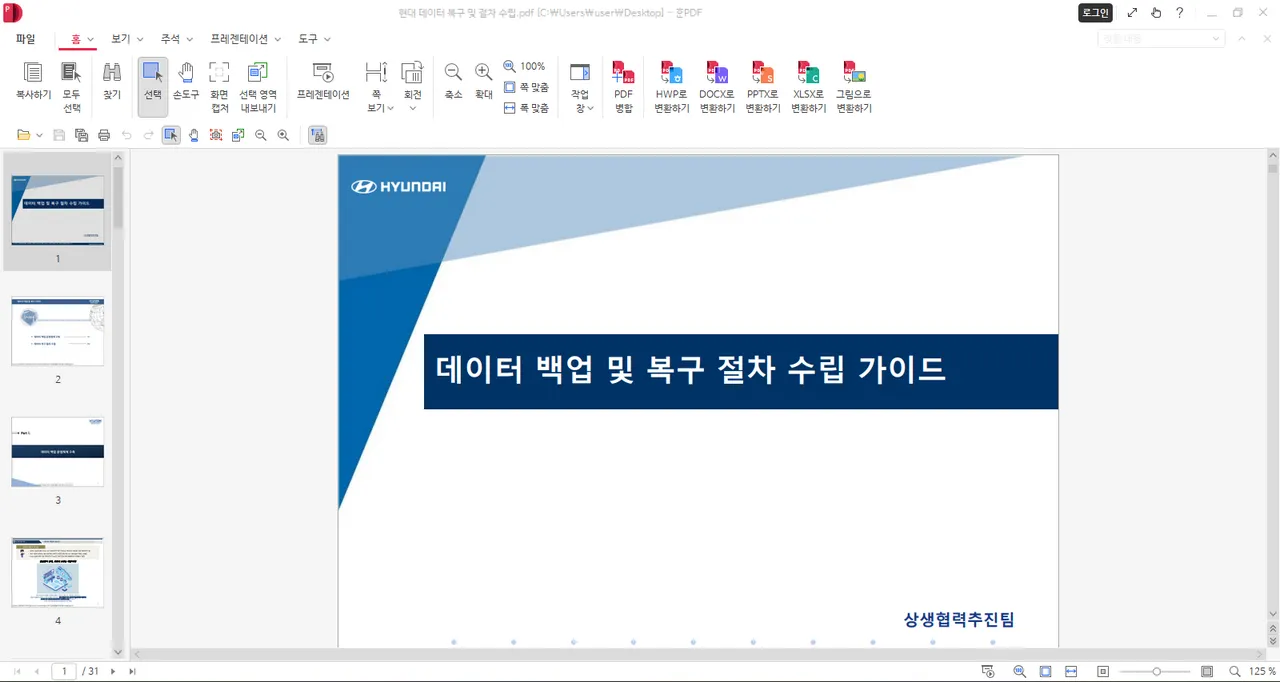Click 폭 맞춤 fit width button
The width and height of the screenshot is (1280, 682).
526,108
